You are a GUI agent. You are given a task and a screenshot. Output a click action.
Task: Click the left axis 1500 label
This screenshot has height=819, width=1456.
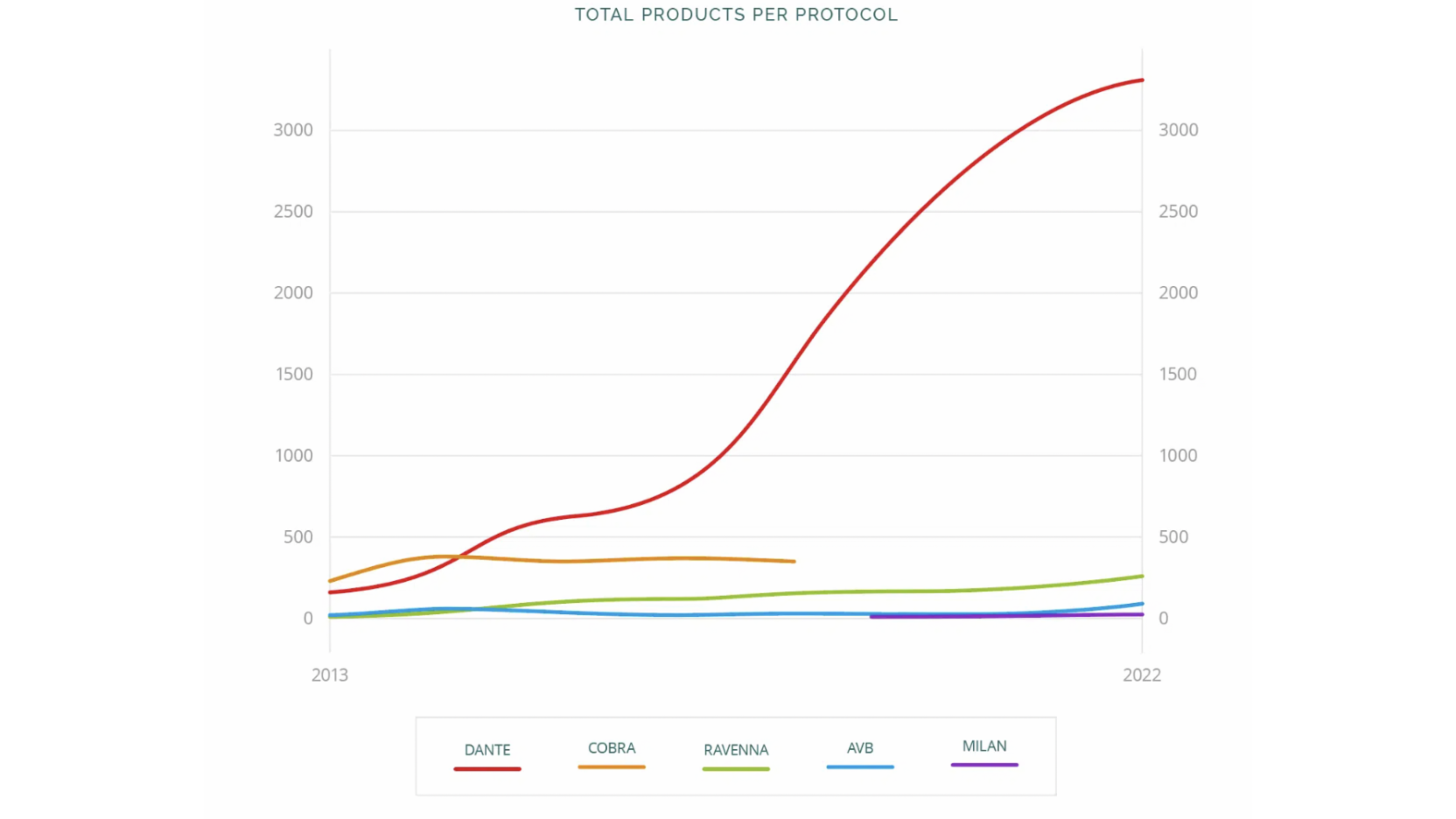click(x=293, y=374)
